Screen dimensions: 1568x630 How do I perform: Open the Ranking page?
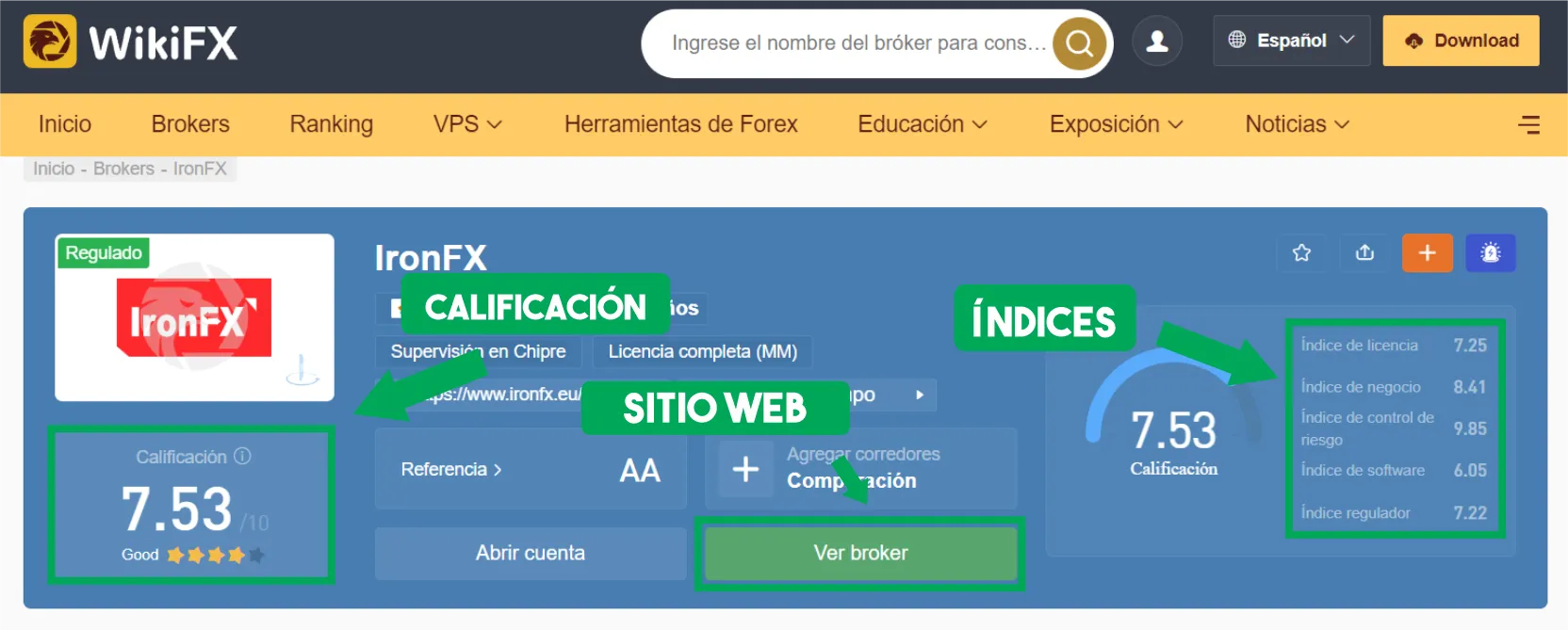(x=331, y=124)
